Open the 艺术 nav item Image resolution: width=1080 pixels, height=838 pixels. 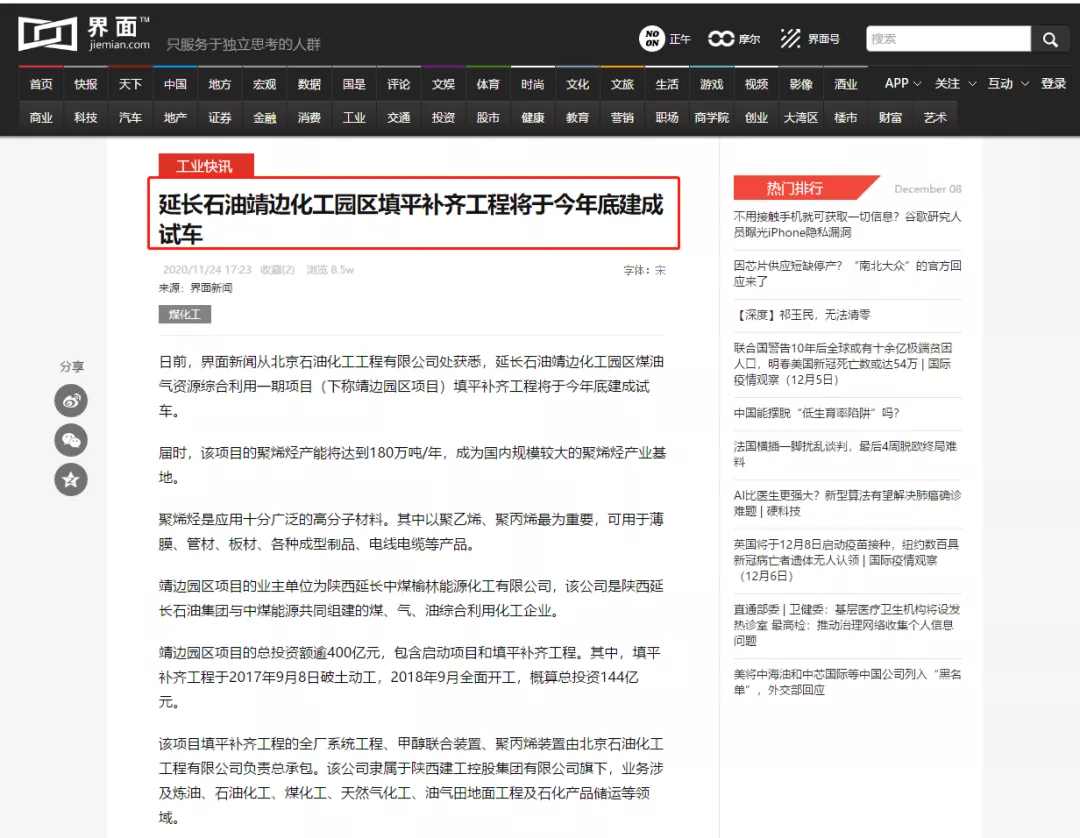[935, 118]
